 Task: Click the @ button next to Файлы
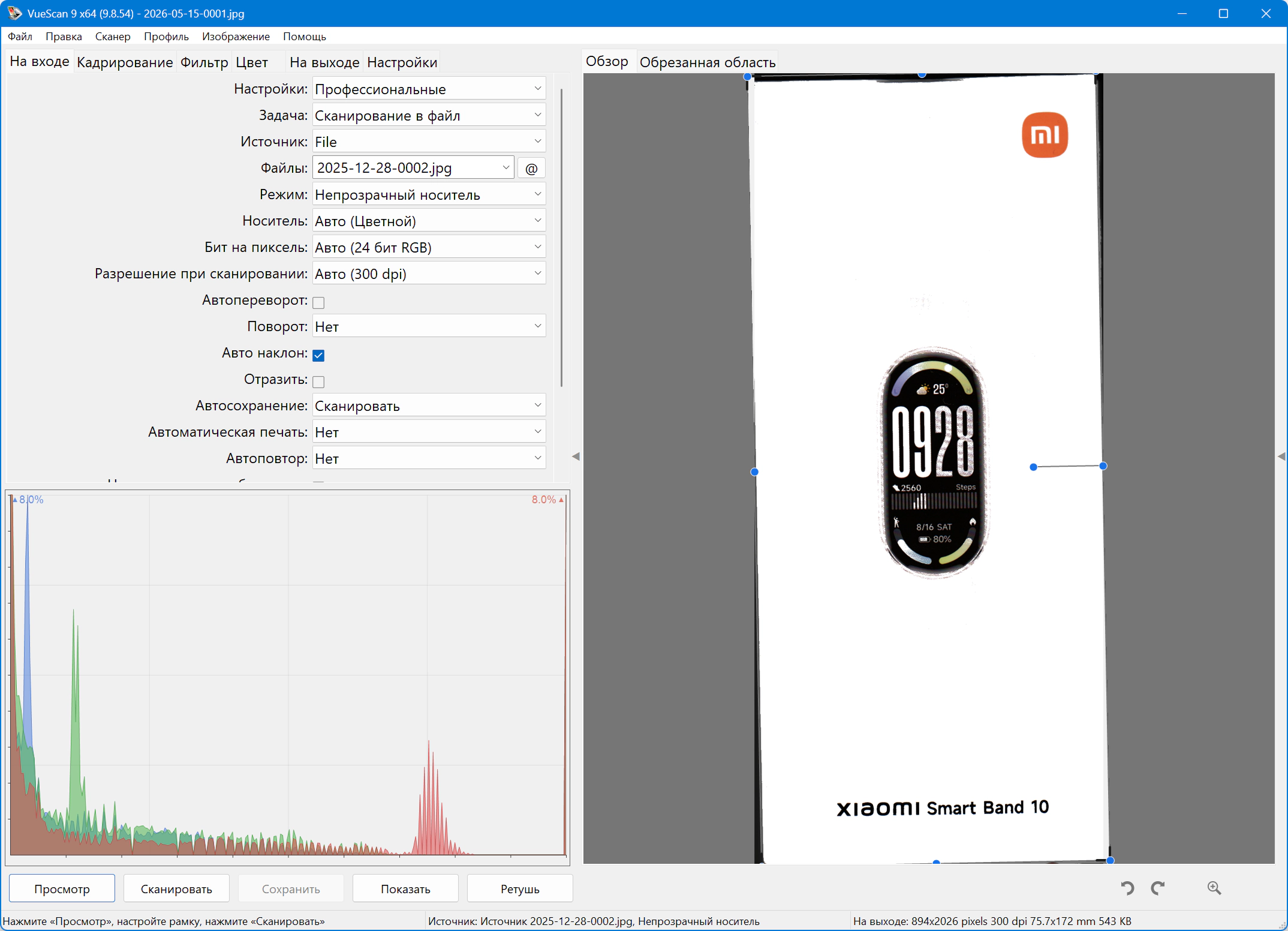pos(531,168)
